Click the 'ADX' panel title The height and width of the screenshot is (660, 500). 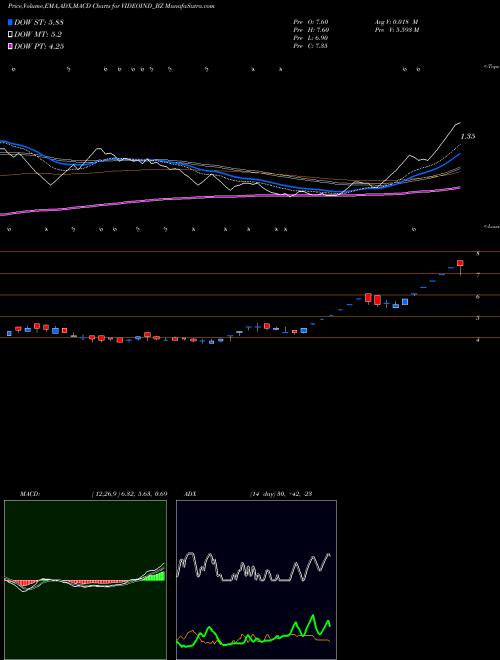190,494
